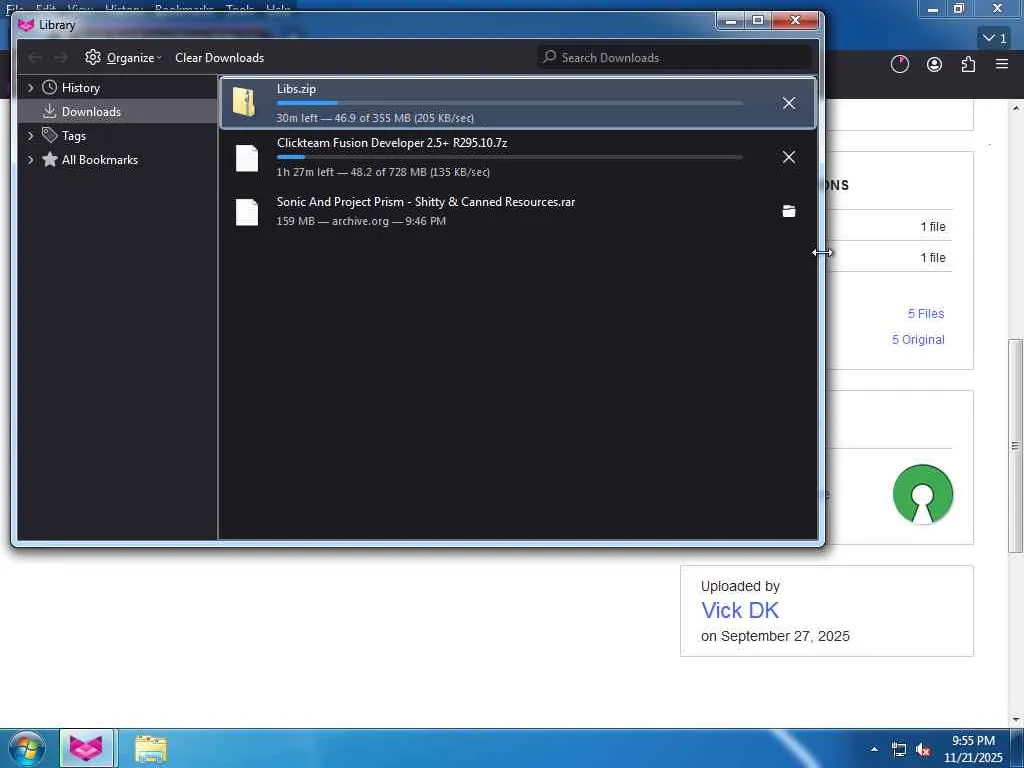
Task: Maximize the Library window
Action: 758,20
